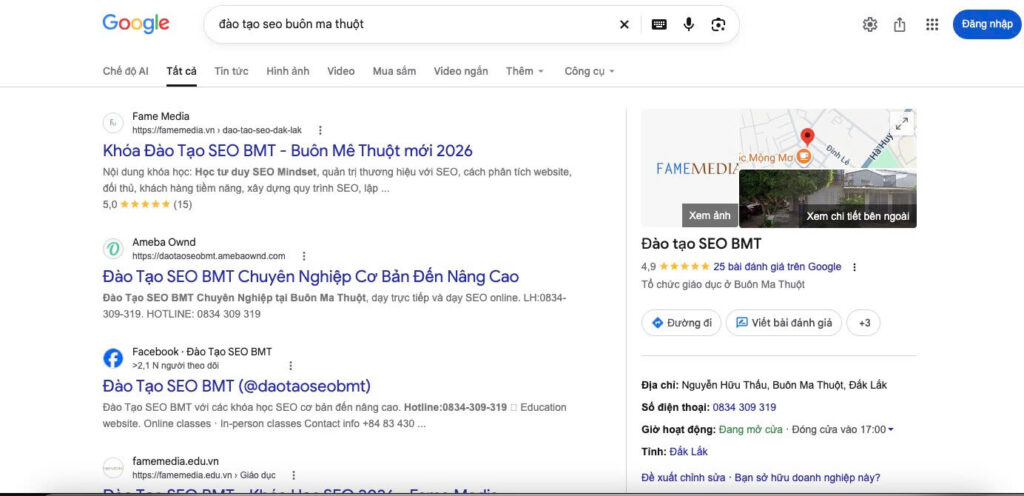Open the three-dot menu next to Google reviews

pyautogui.click(x=854, y=267)
